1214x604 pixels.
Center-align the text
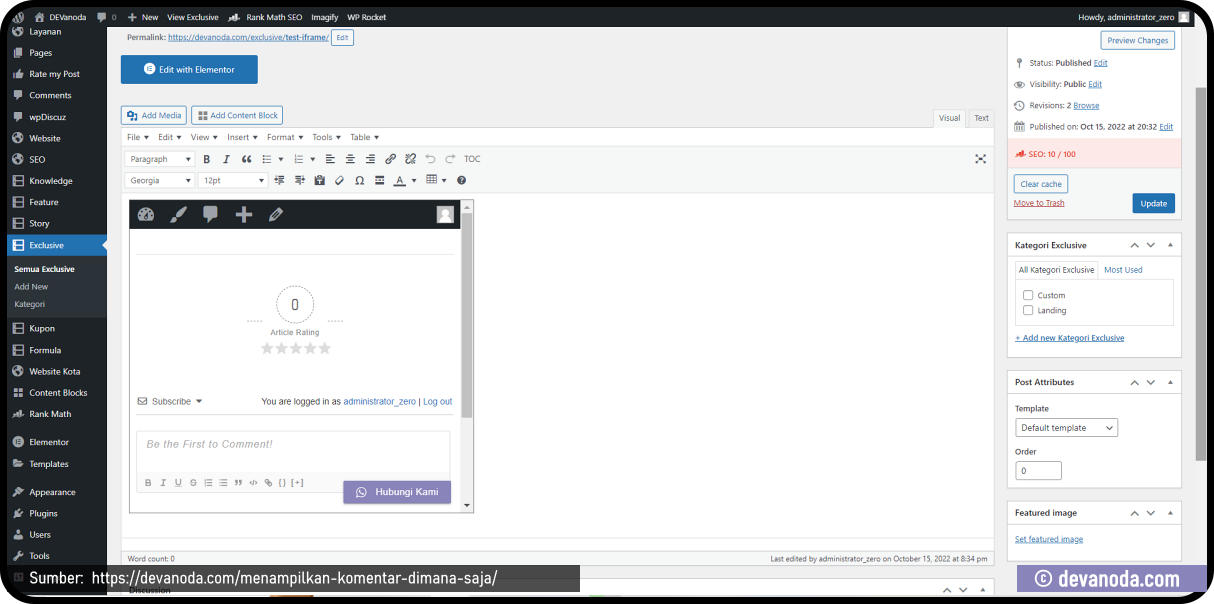point(350,159)
